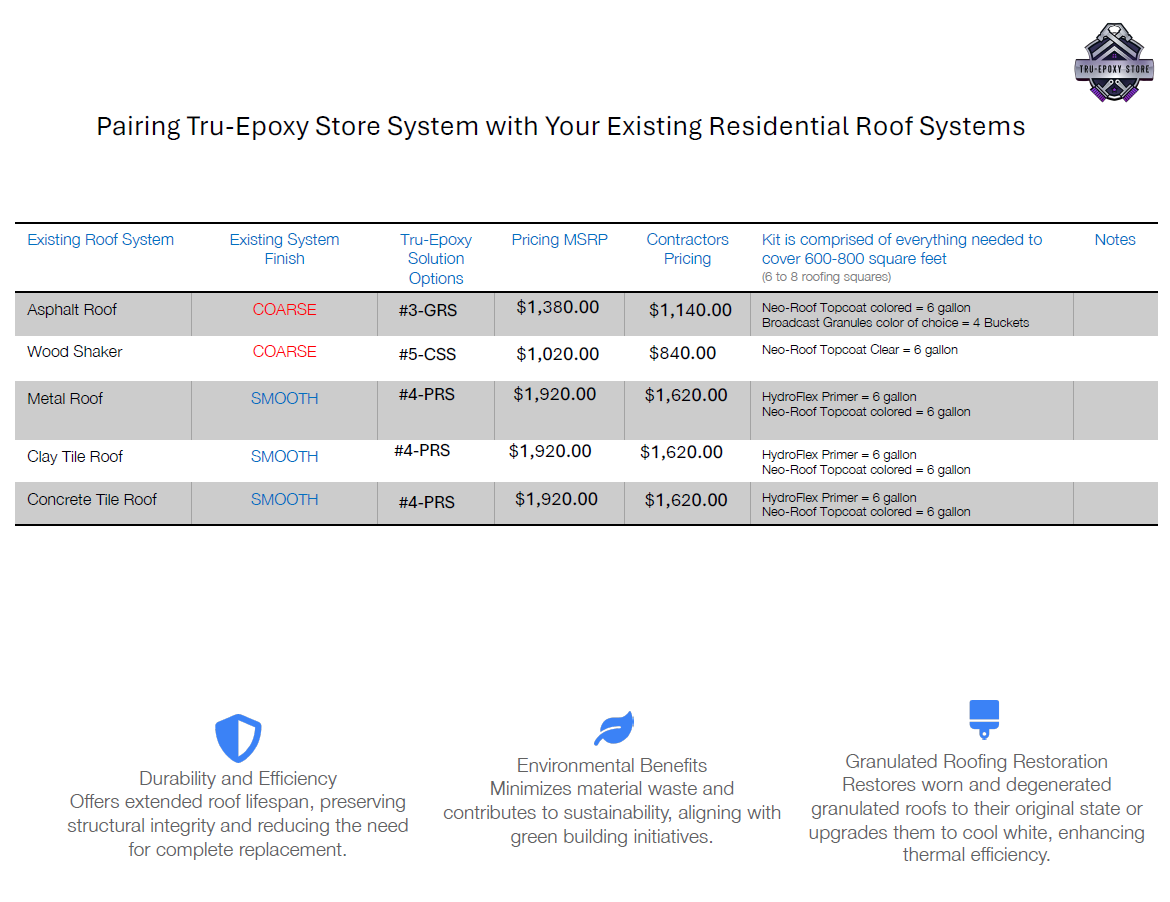Click the #5-CSS solution option
Viewport: 1170px width, 902px height.
coord(427,354)
